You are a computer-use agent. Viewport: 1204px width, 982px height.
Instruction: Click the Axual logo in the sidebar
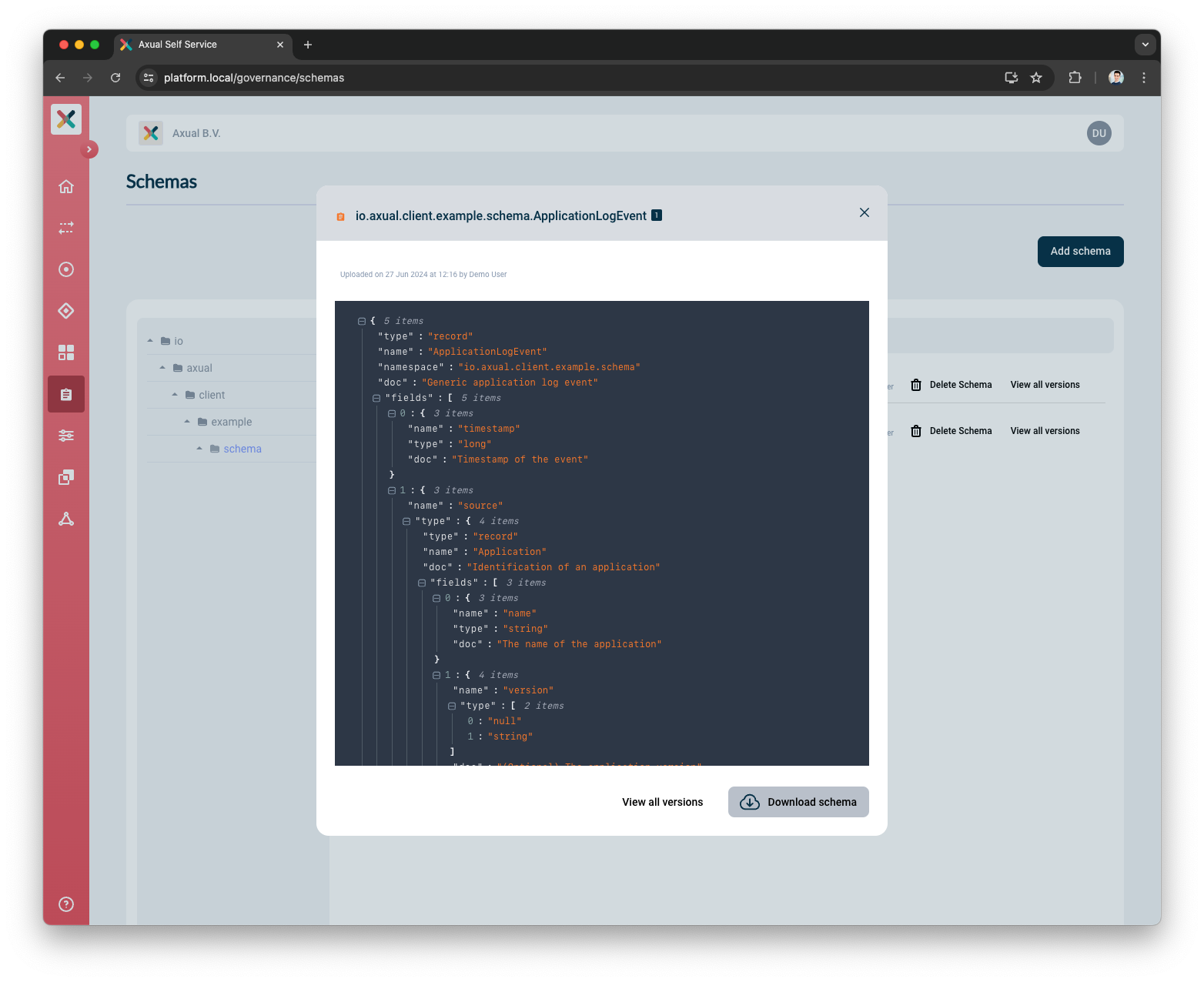coord(66,119)
